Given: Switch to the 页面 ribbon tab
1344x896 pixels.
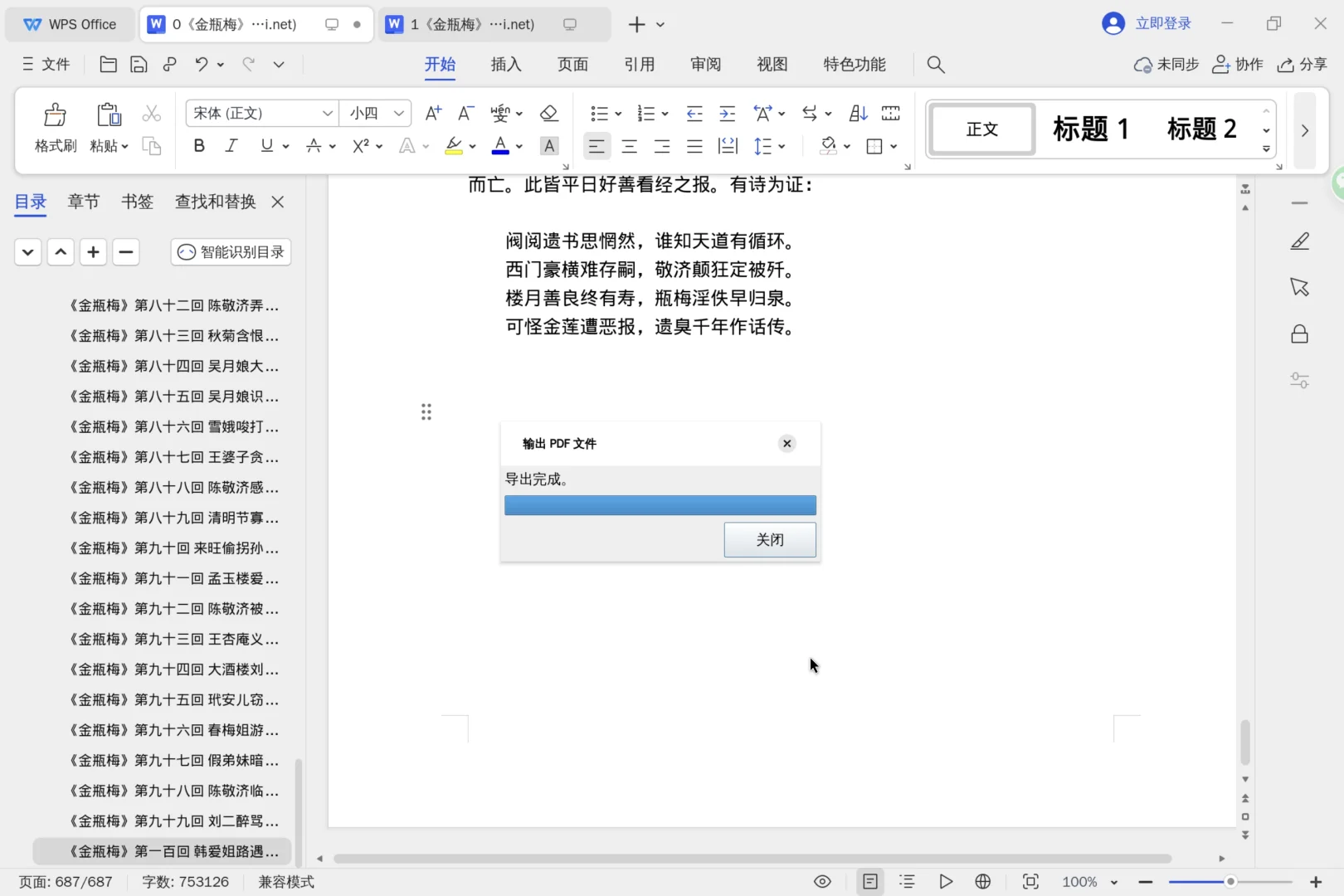Looking at the screenshot, I should click(572, 64).
